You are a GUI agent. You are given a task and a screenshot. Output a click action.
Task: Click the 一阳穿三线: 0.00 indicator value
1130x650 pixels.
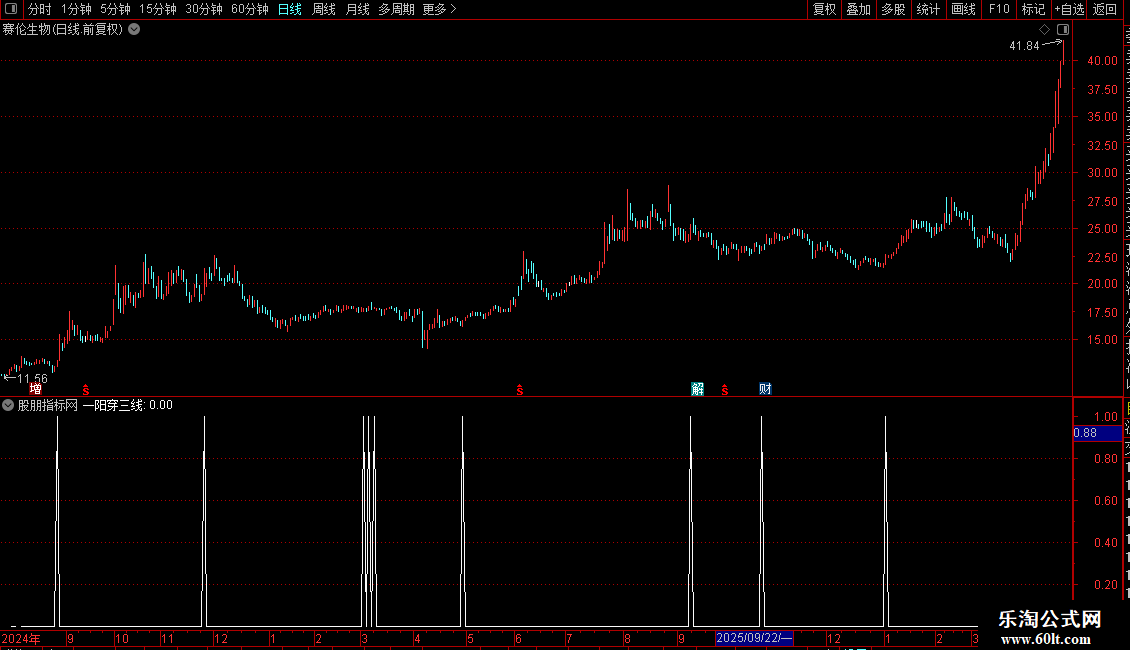(128, 405)
